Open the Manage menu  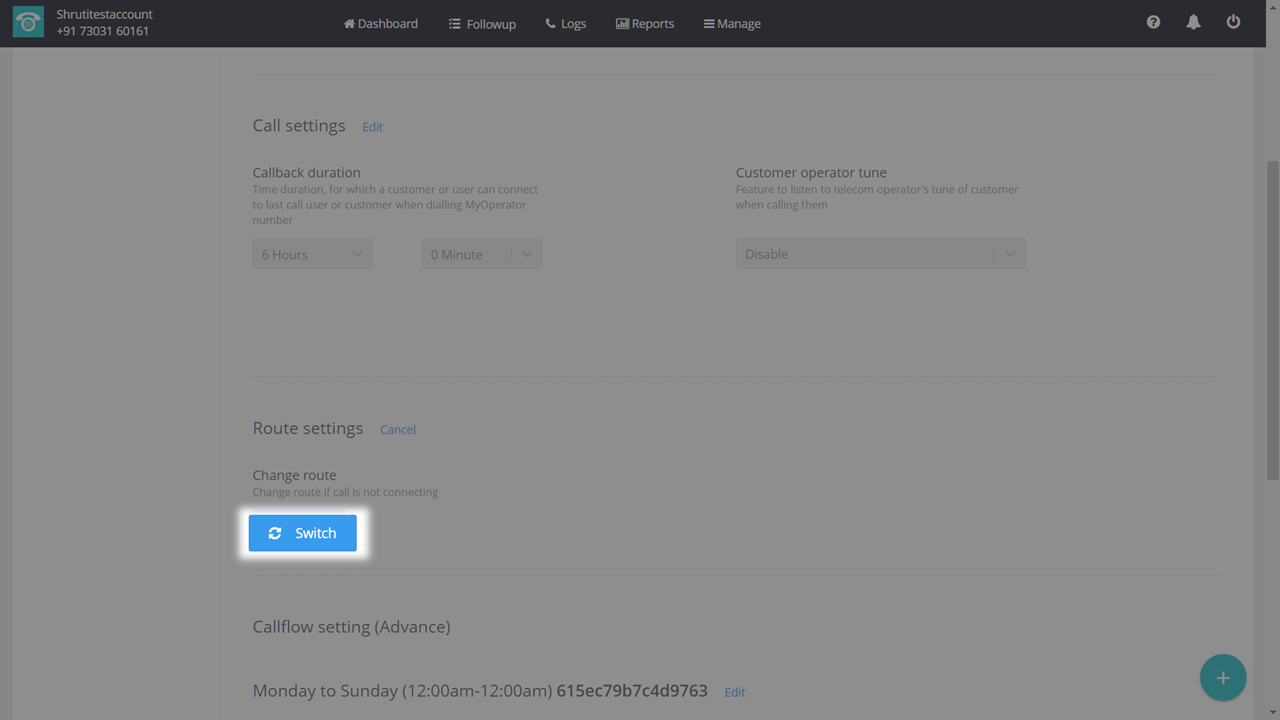pos(732,24)
